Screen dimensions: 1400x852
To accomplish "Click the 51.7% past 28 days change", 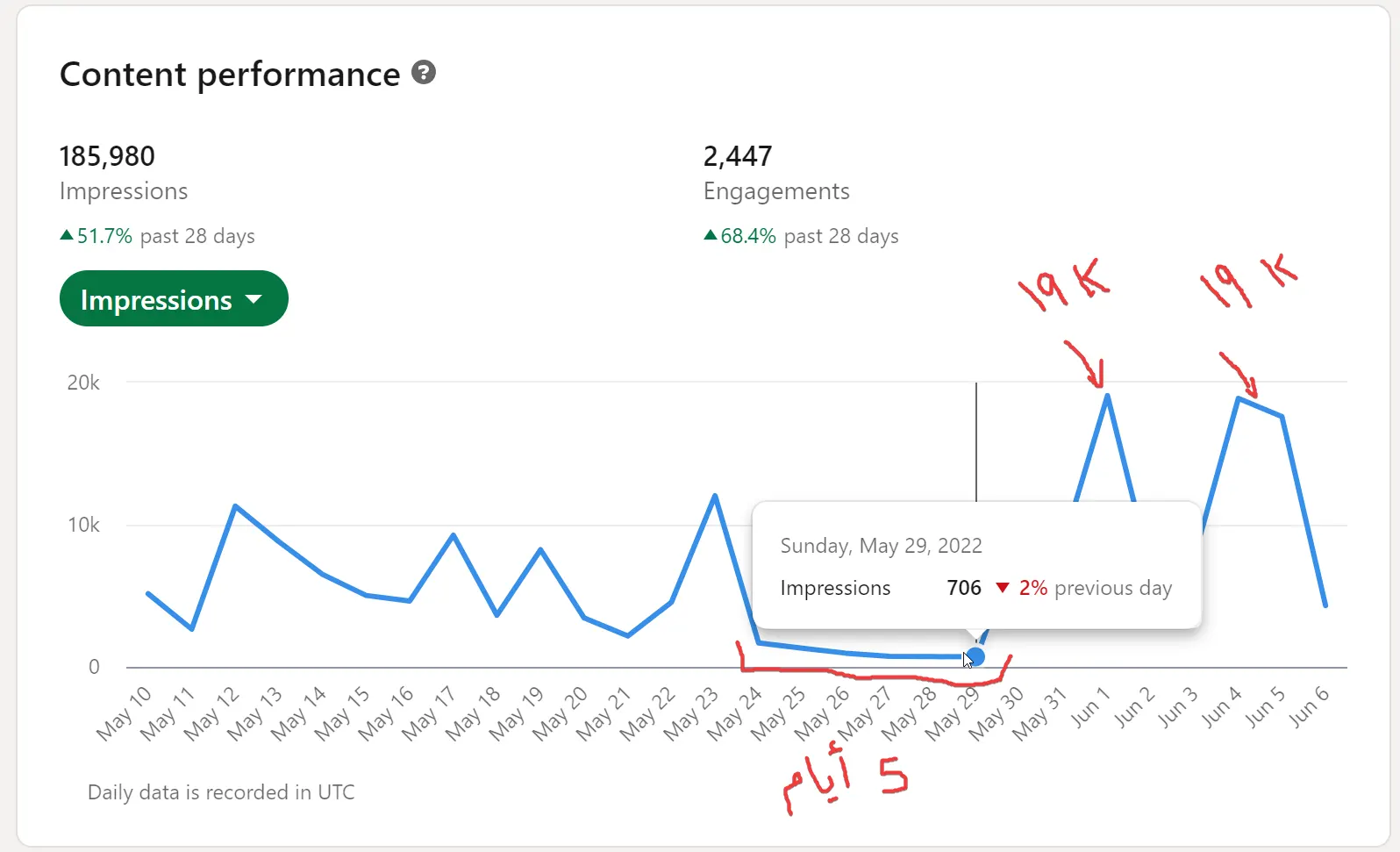I will pyautogui.click(x=158, y=236).
